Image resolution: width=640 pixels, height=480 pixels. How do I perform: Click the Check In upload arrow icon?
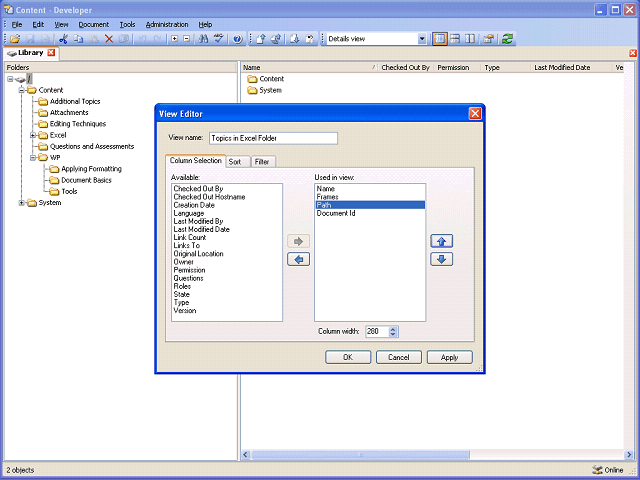(x=261, y=39)
